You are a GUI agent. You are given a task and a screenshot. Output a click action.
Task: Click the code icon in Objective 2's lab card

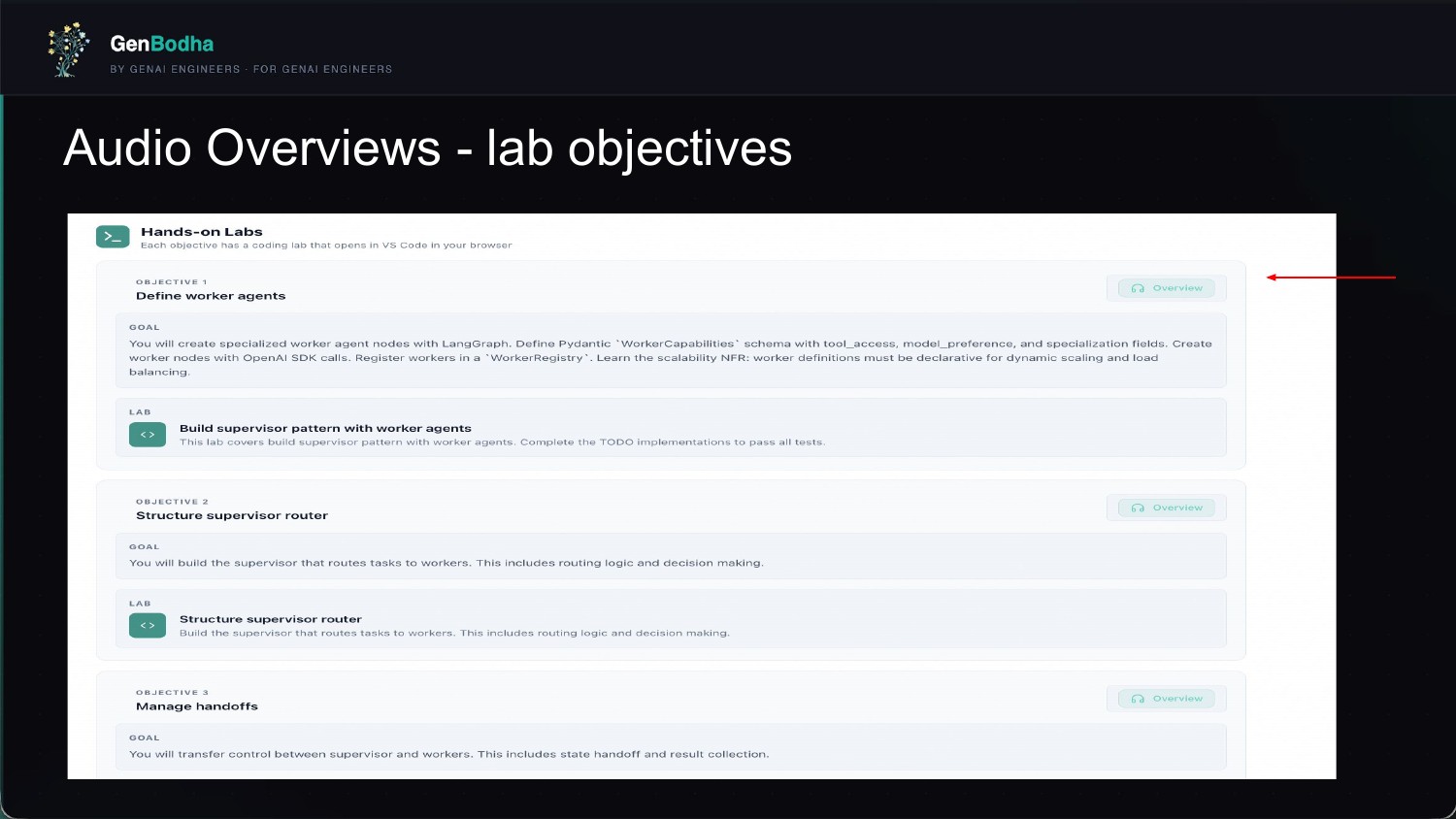tap(148, 626)
